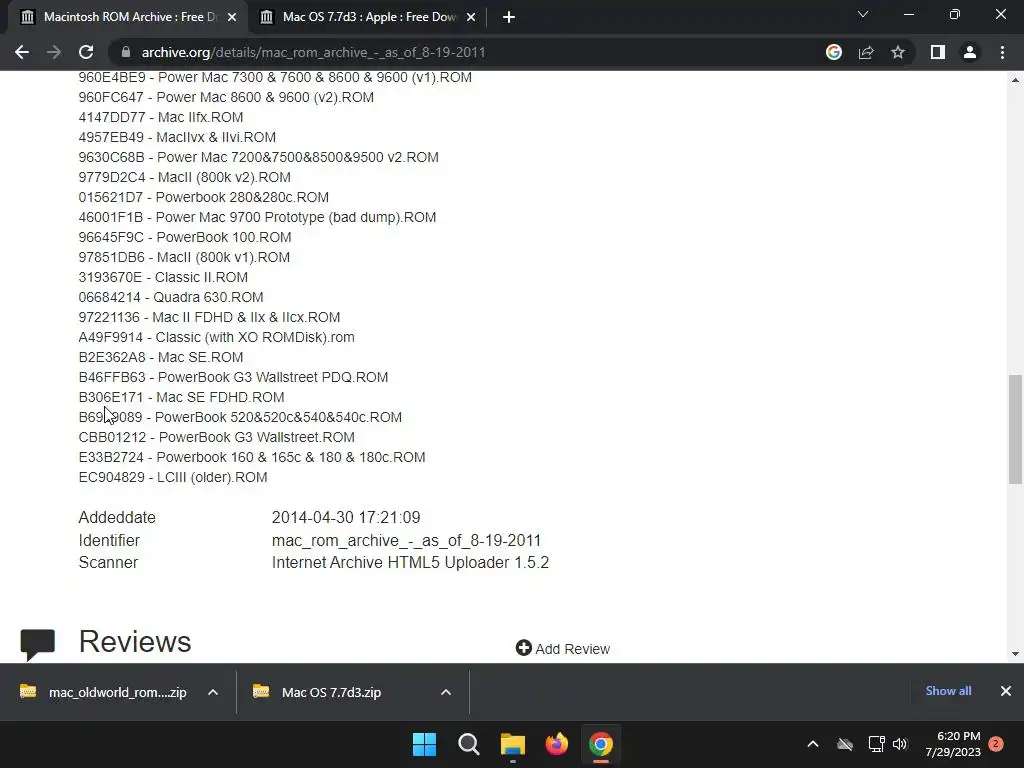Select the text '4147DD77 - Mac IIfx.ROM'
The width and height of the screenshot is (1024, 768).
pos(161,118)
